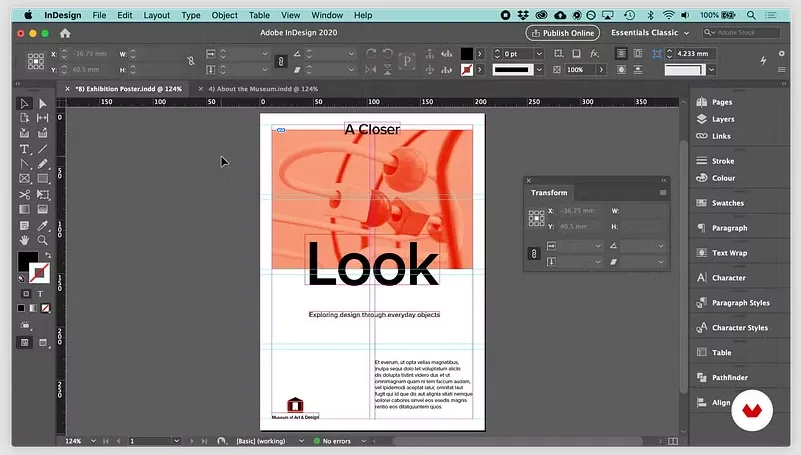Select the Direct Selection tool

43,104
